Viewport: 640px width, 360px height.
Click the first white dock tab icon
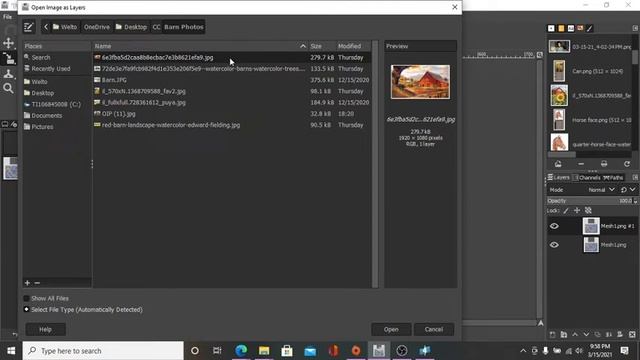pyautogui.click(x=551, y=28)
